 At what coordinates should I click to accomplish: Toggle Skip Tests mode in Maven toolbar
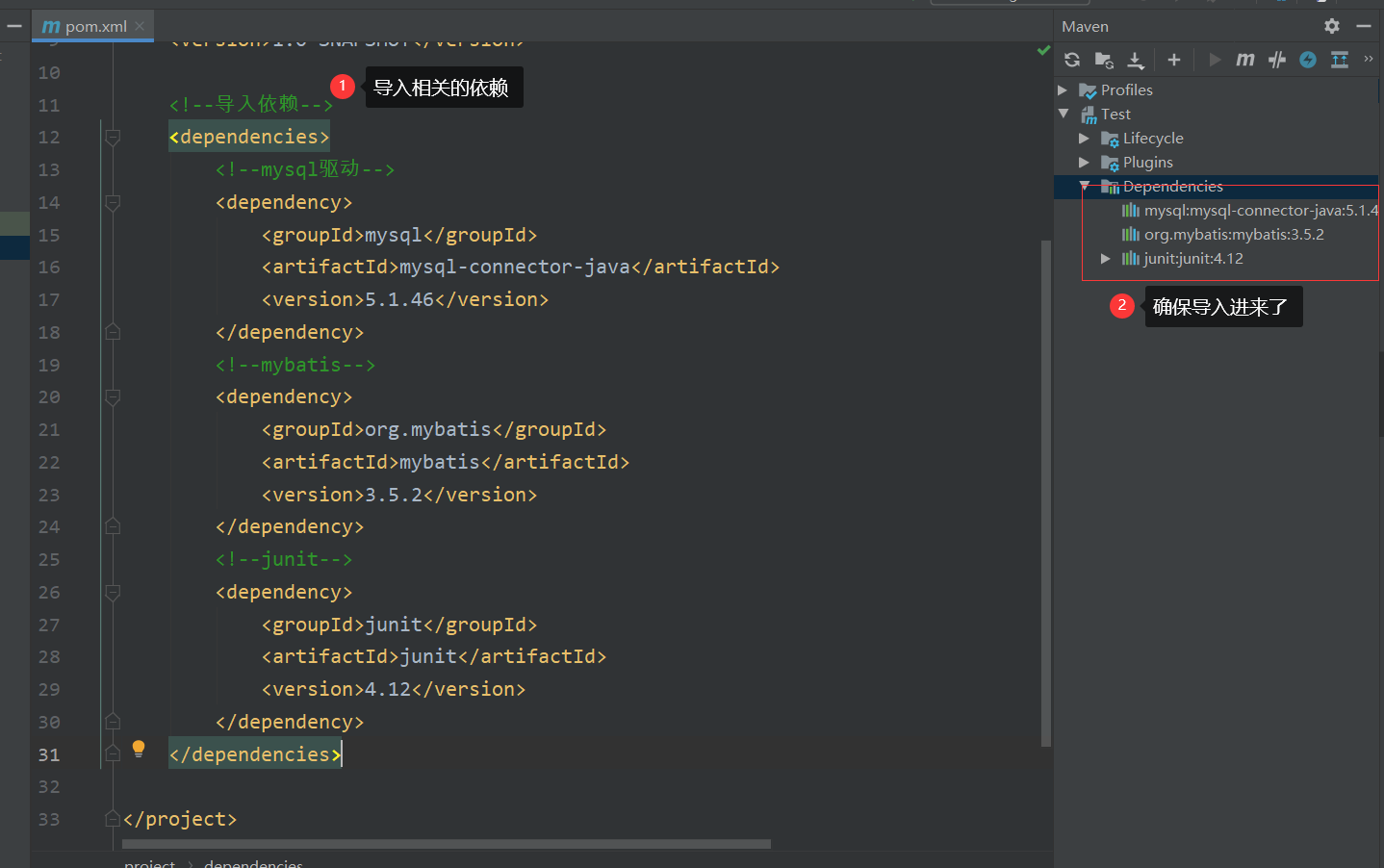pyautogui.click(x=1308, y=60)
